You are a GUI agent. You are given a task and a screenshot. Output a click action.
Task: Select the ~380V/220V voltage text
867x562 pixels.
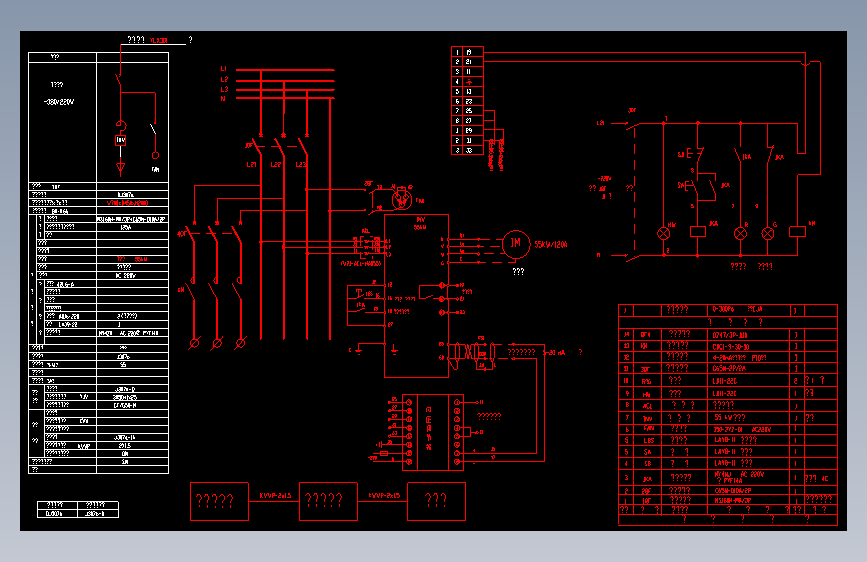click(59, 102)
